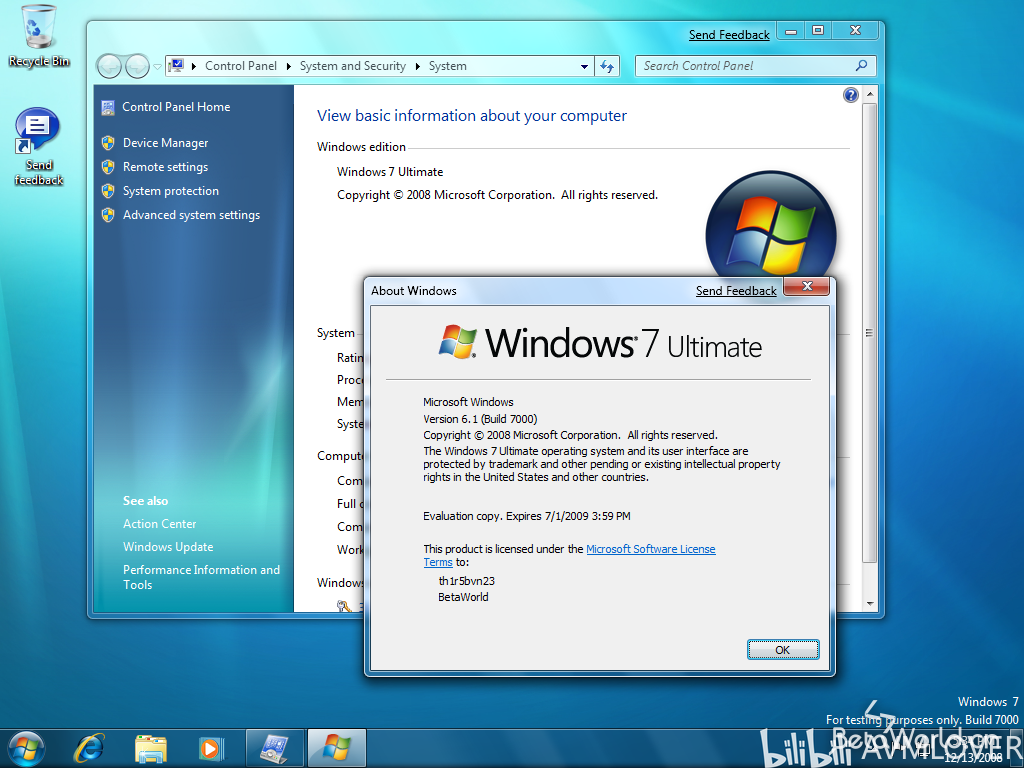Image resolution: width=1024 pixels, height=768 pixels.
Task: Click Send Feedback in the About Windows dialog
Action: pos(736,291)
